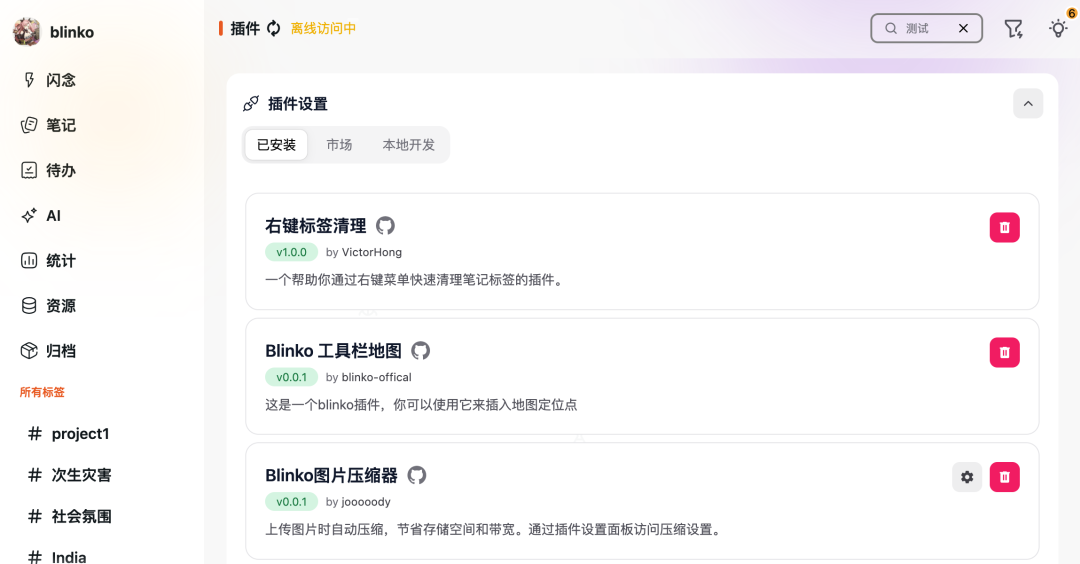
Task: Click the blinko avatar image
Action: click(x=27, y=32)
